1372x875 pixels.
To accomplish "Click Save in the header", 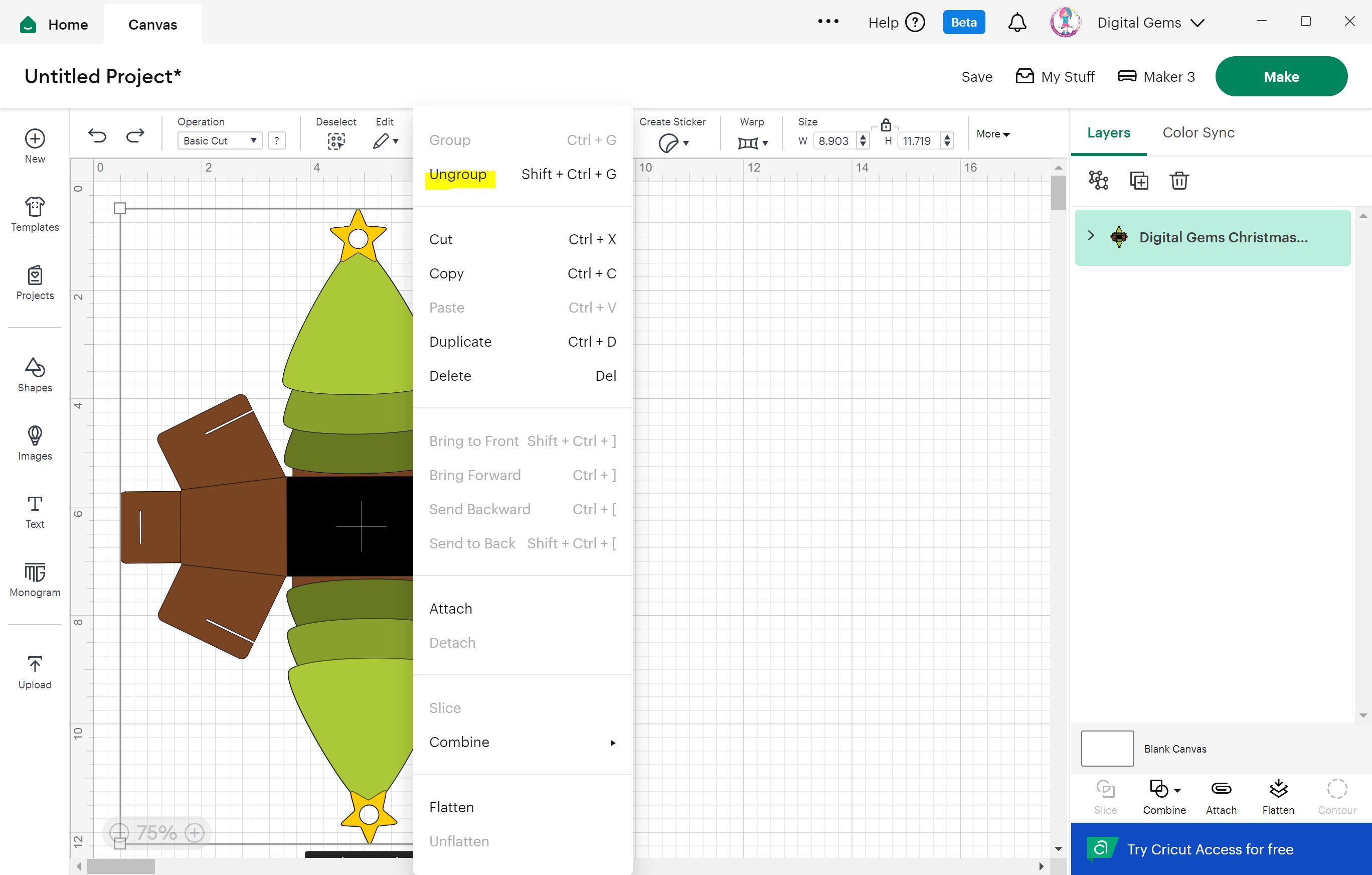I will pyautogui.click(x=976, y=77).
